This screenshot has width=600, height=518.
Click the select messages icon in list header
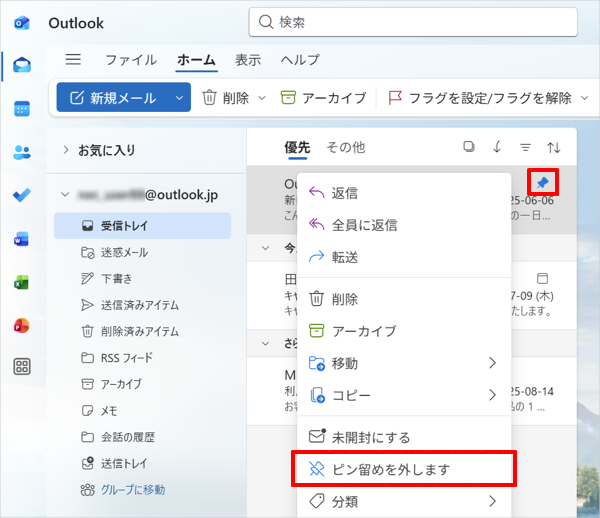tap(469, 147)
